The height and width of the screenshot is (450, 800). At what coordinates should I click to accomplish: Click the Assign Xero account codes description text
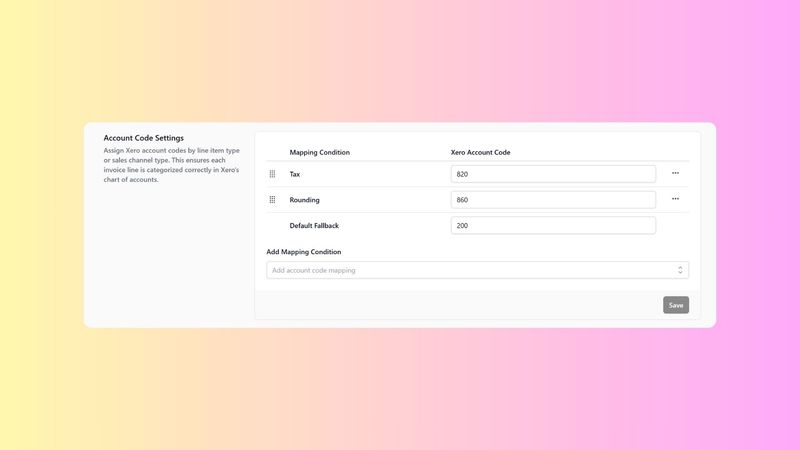[171, 165]
